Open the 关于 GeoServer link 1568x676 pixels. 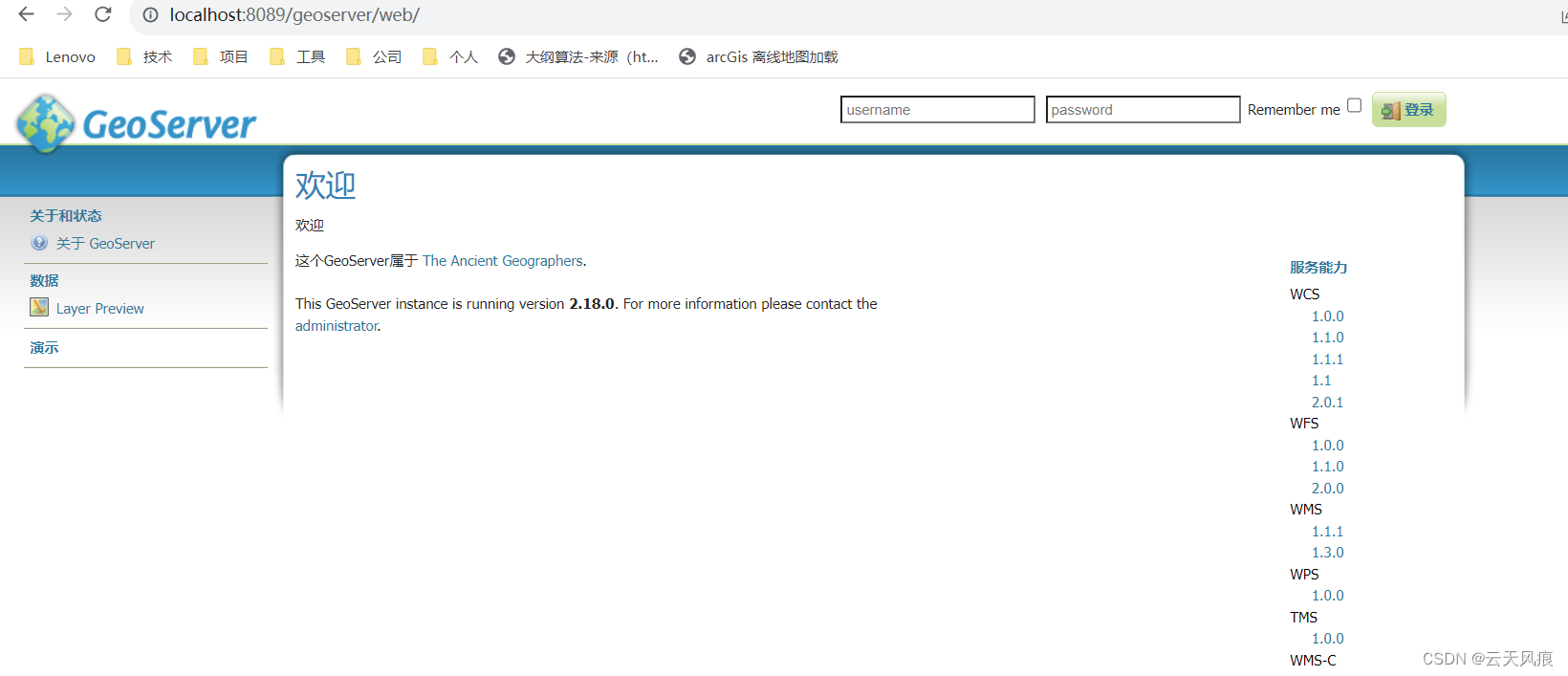105,244
